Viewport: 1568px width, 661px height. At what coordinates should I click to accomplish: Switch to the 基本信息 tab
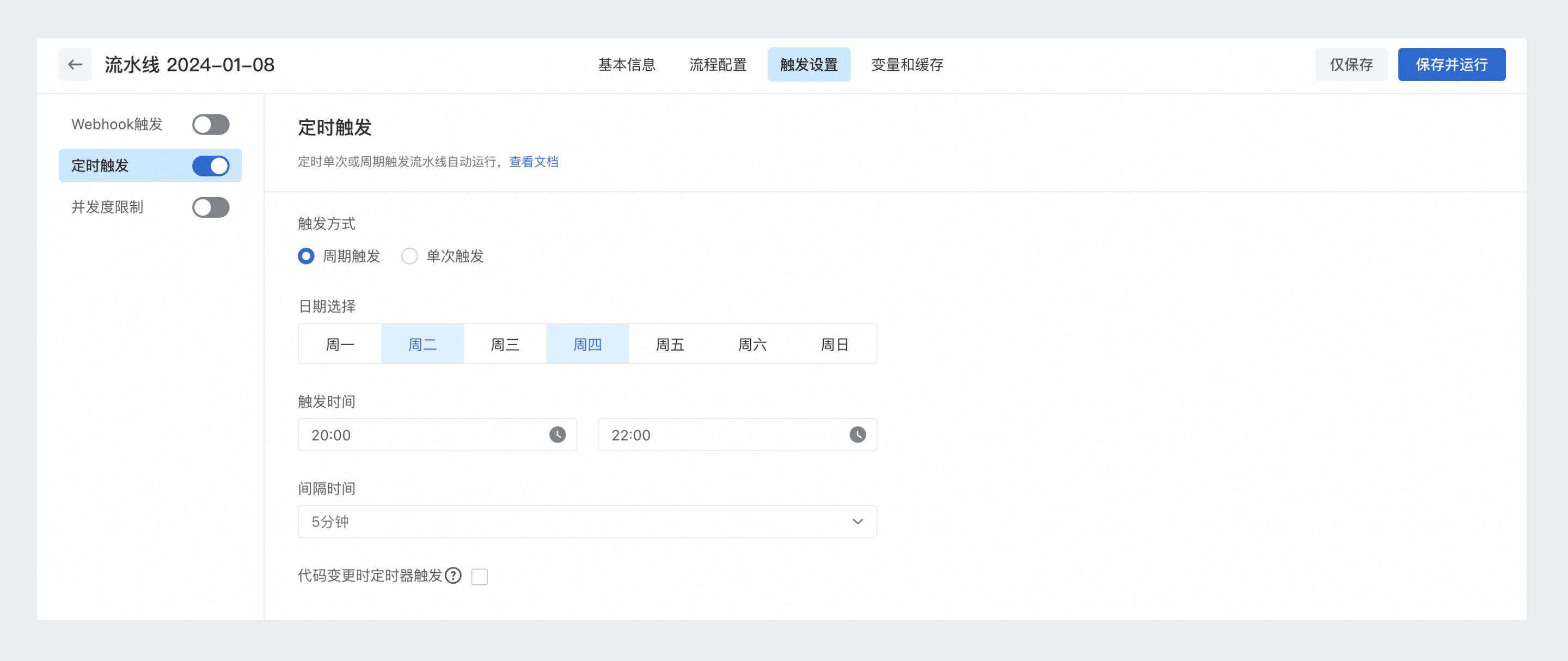click(626, 64)
